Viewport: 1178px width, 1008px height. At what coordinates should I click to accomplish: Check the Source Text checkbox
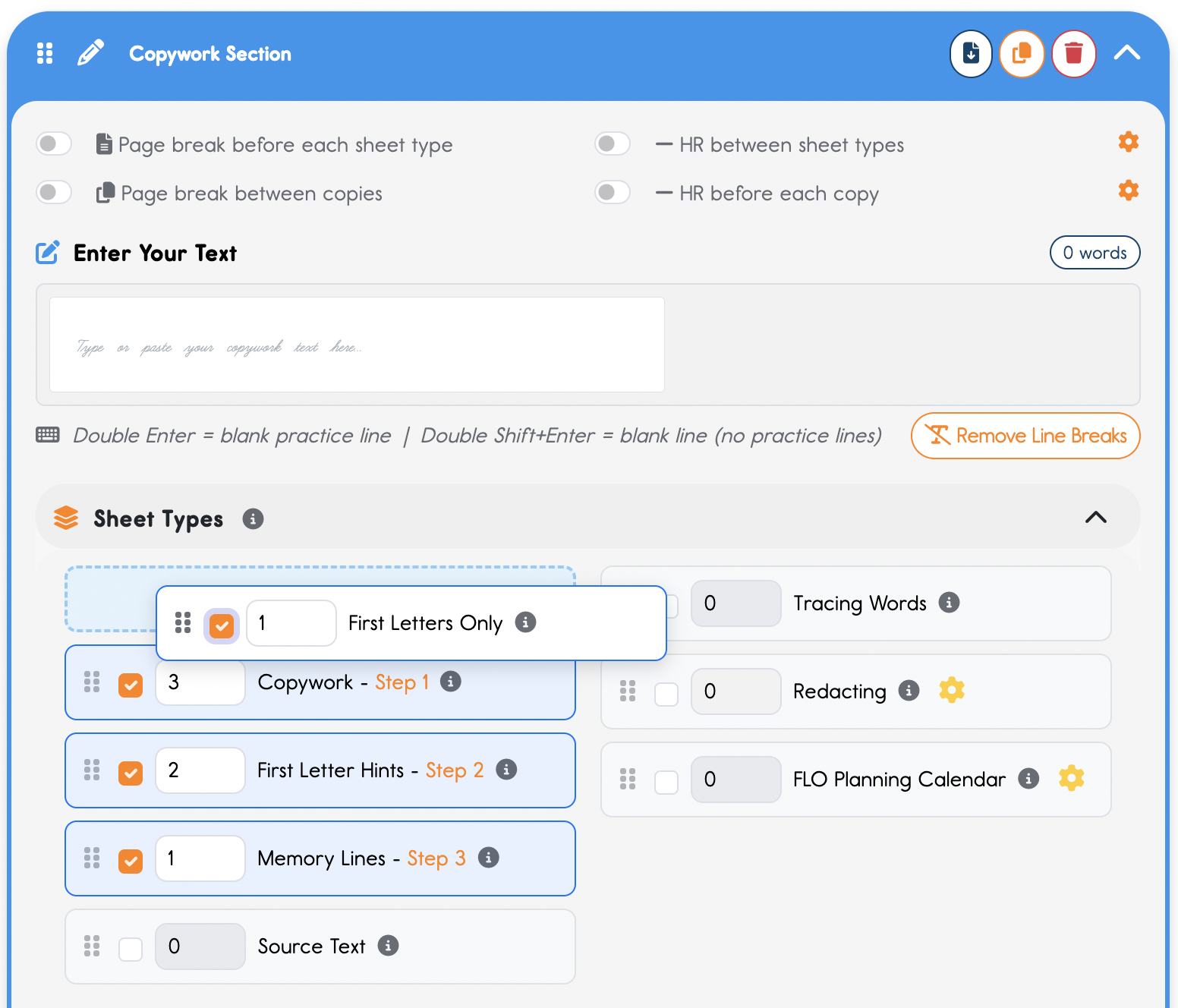click(x=131, y=949)
